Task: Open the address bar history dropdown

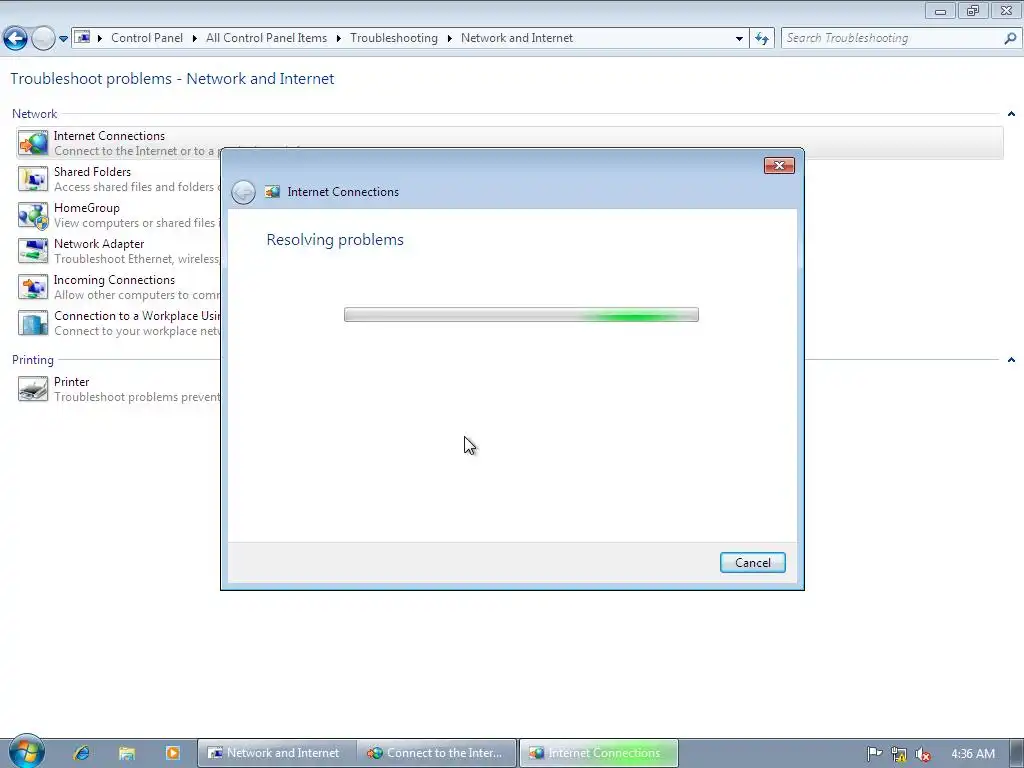Action: (x=739, y=38)
